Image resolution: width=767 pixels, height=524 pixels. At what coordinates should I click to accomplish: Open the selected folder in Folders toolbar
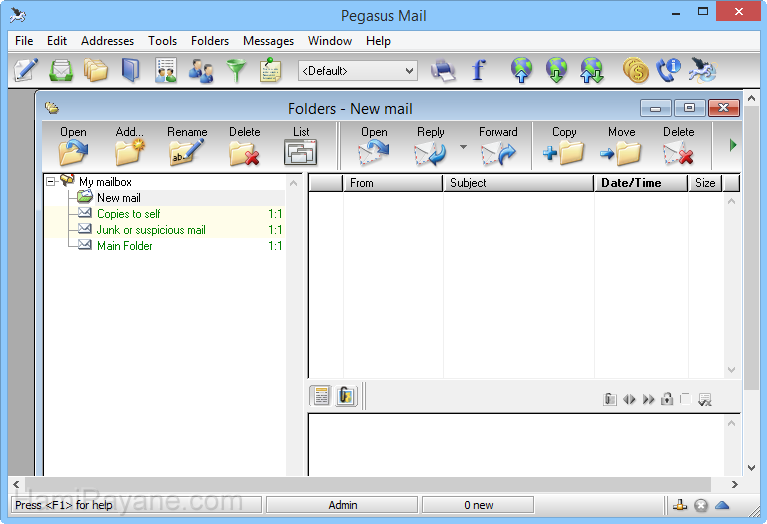point(73,146)
